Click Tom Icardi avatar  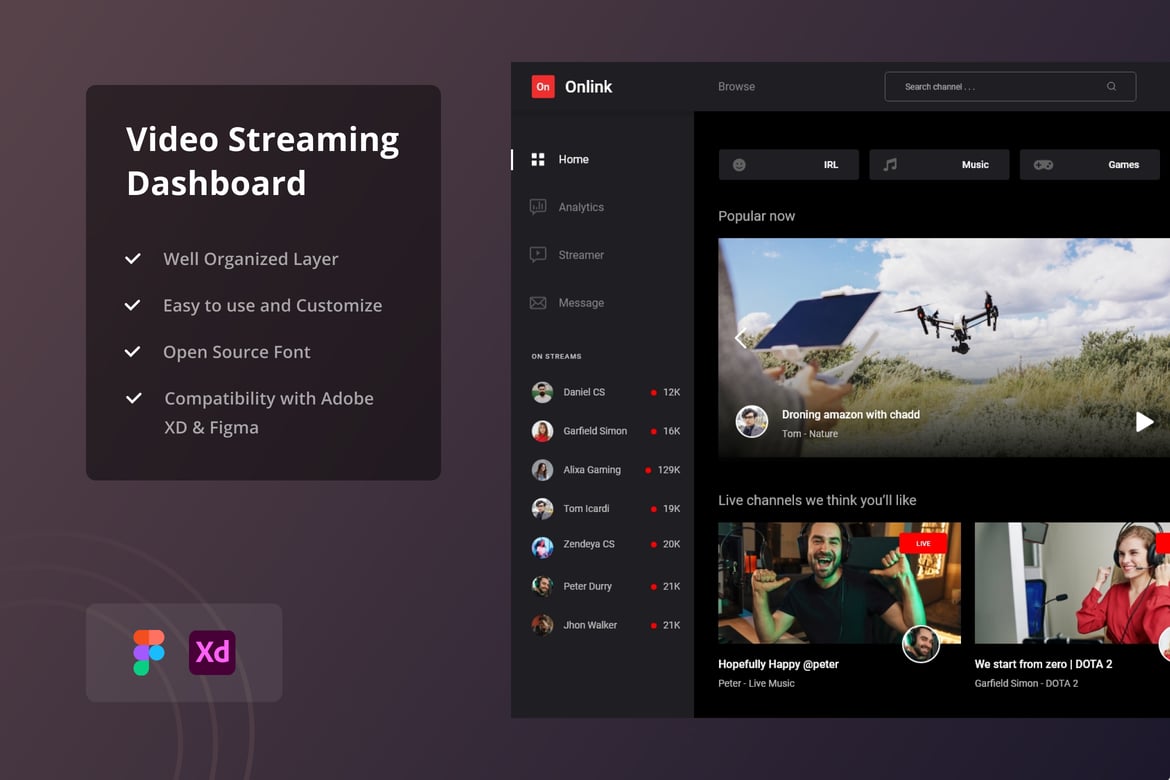(542, 508)
